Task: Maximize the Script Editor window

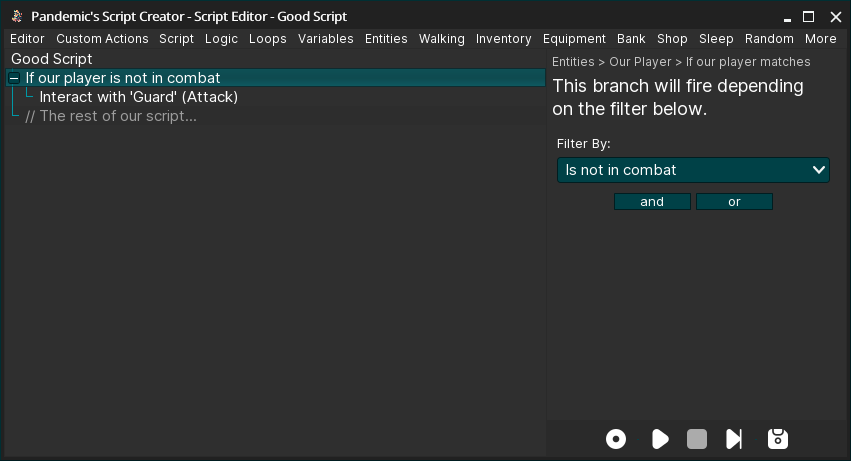Action: (x=808, y=16)
